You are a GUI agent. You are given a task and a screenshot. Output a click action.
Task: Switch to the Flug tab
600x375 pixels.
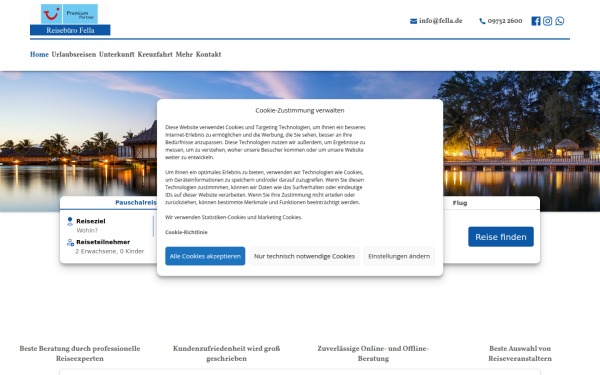(x=460, y=203)
